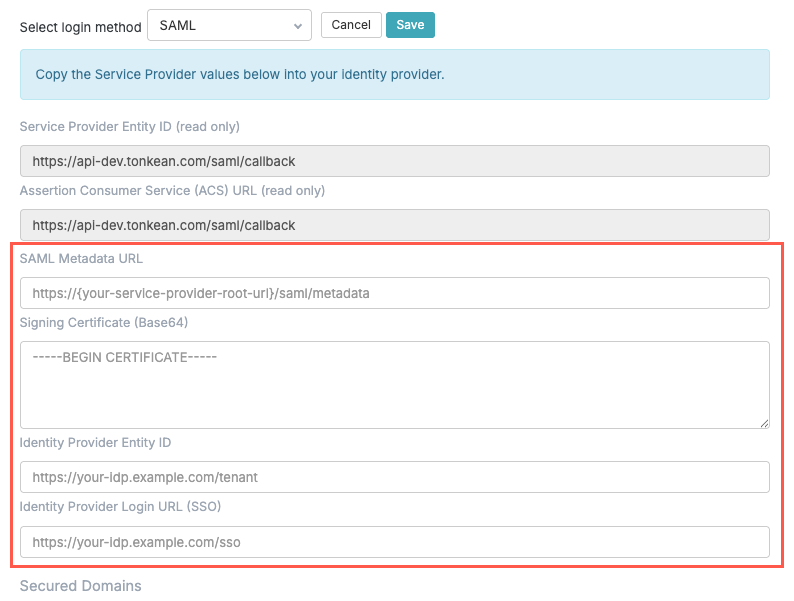The width and height of the screenshot is (794, 601).
Task: Click the "Select login method" label
Action: 81,27
